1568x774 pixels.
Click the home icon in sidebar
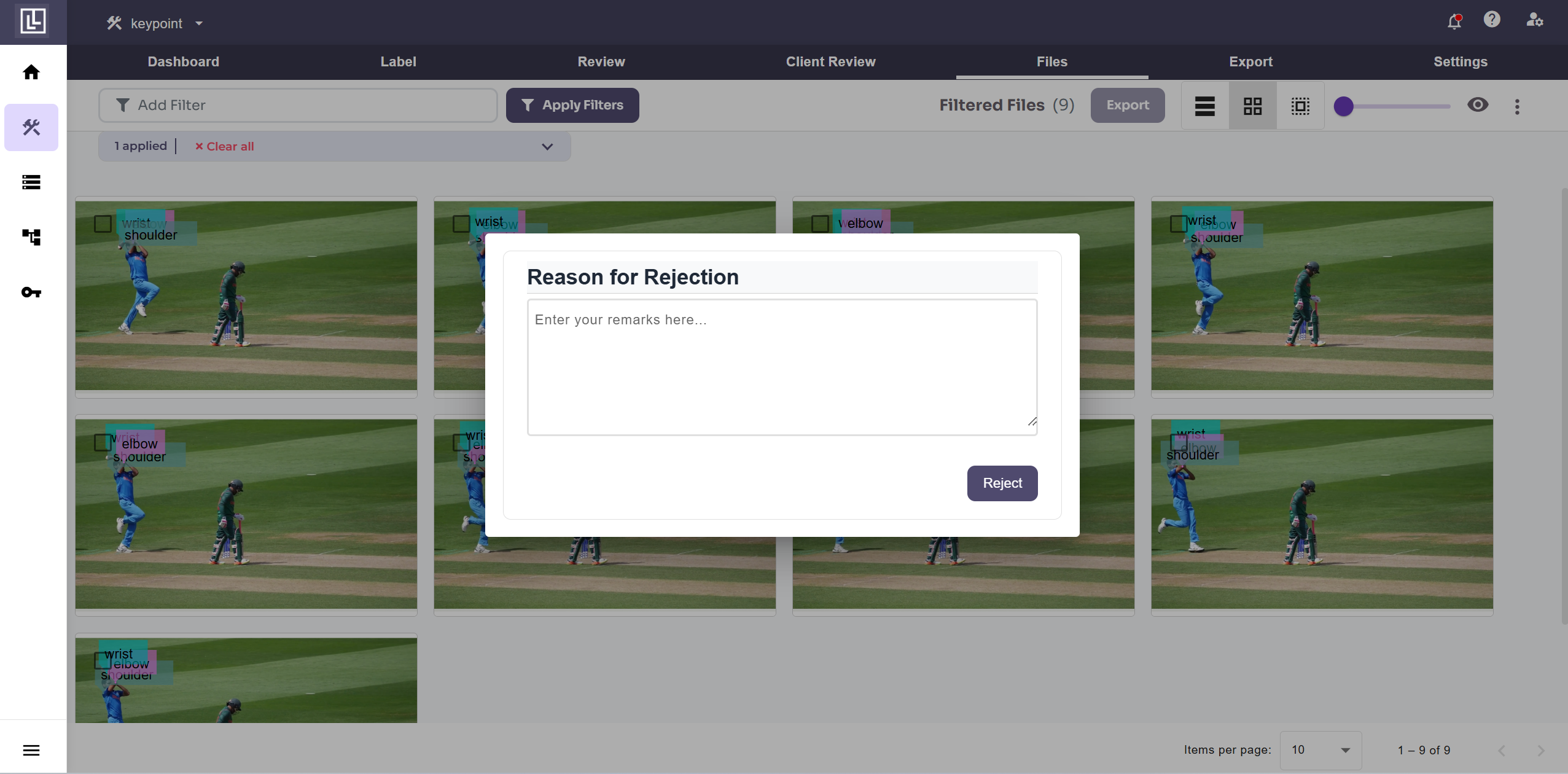coord(31,72)
